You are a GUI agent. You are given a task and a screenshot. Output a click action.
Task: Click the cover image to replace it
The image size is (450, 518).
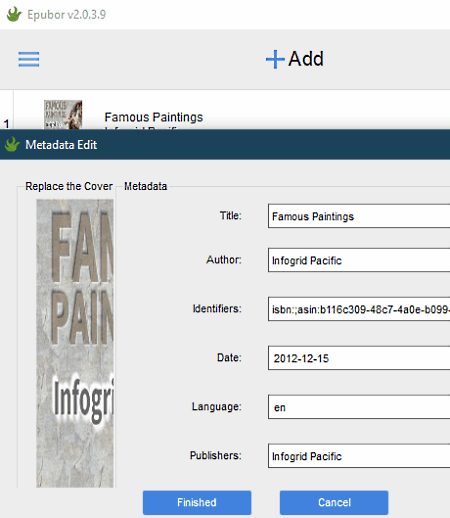(75, 343)
